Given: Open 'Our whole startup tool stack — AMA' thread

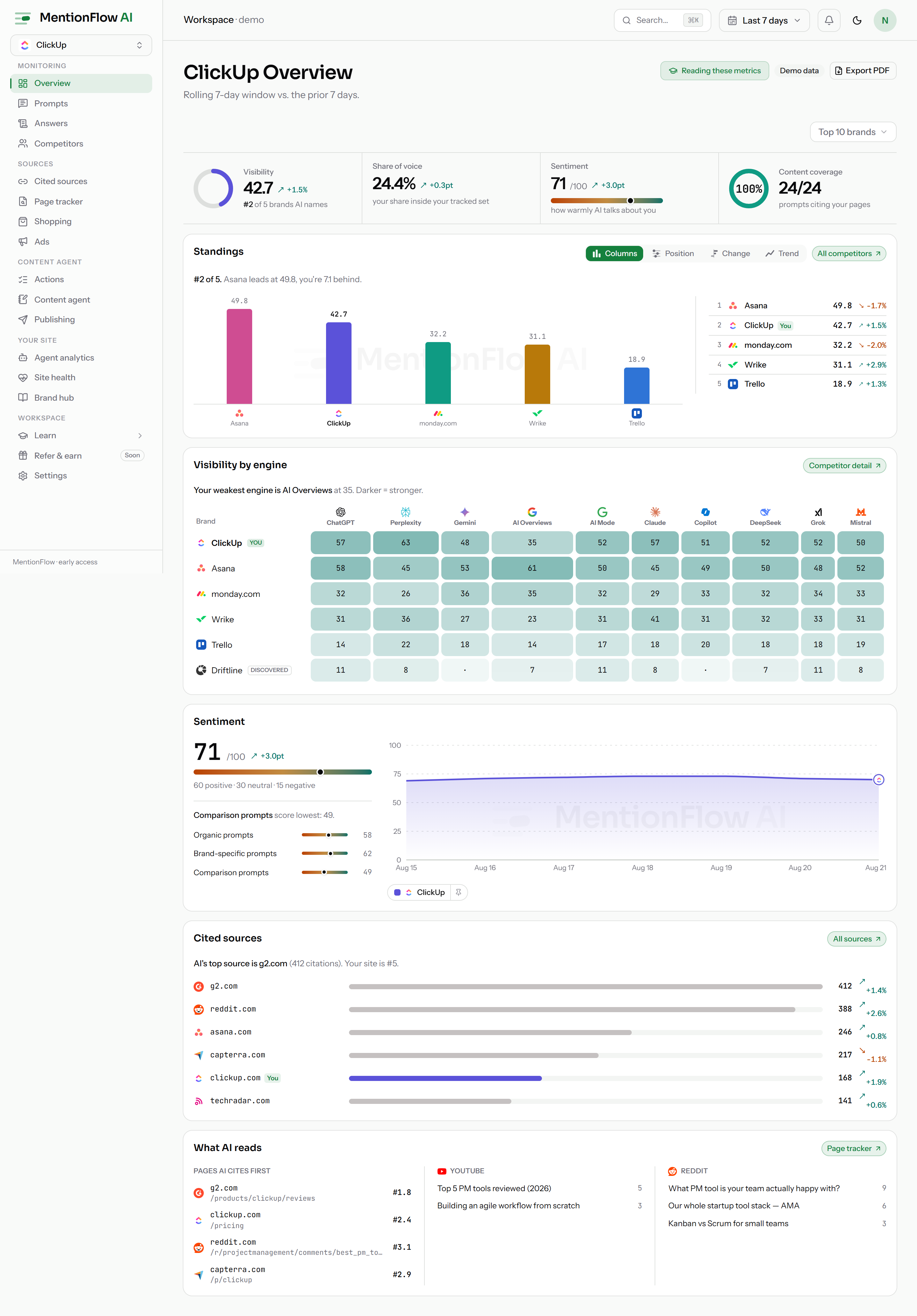Looking at the screenshot, I should pos(734,1205).
